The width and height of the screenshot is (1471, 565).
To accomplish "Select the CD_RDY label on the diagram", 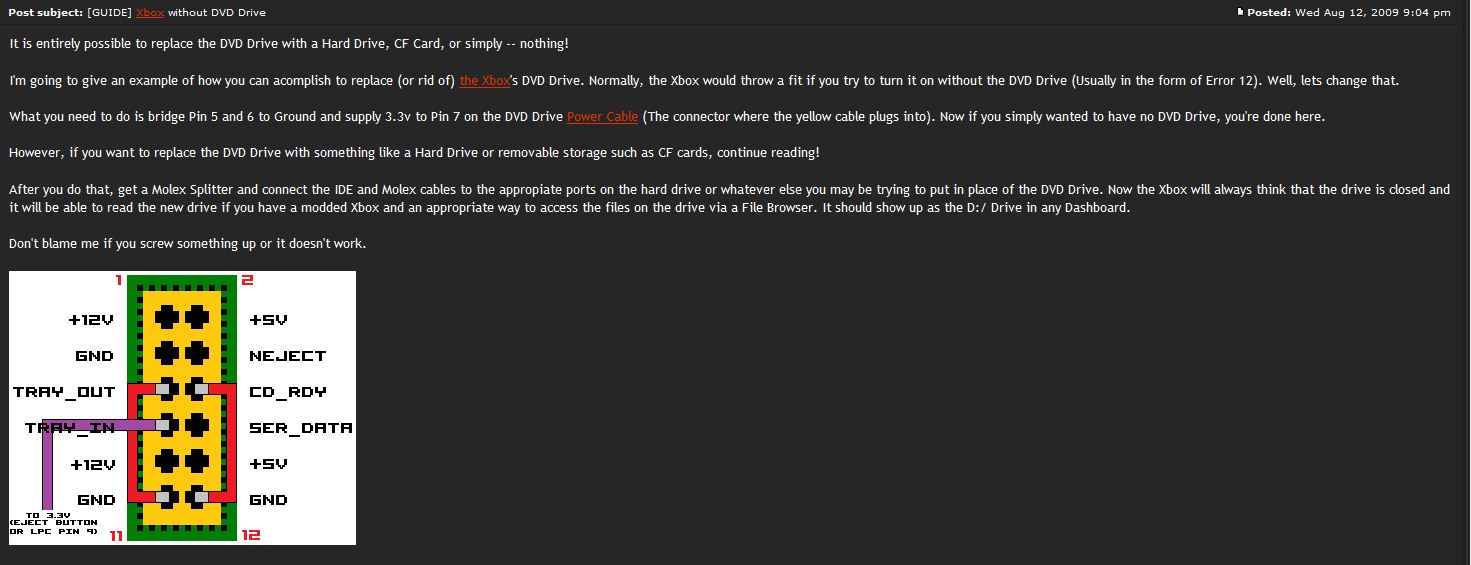I will [288, 392].
